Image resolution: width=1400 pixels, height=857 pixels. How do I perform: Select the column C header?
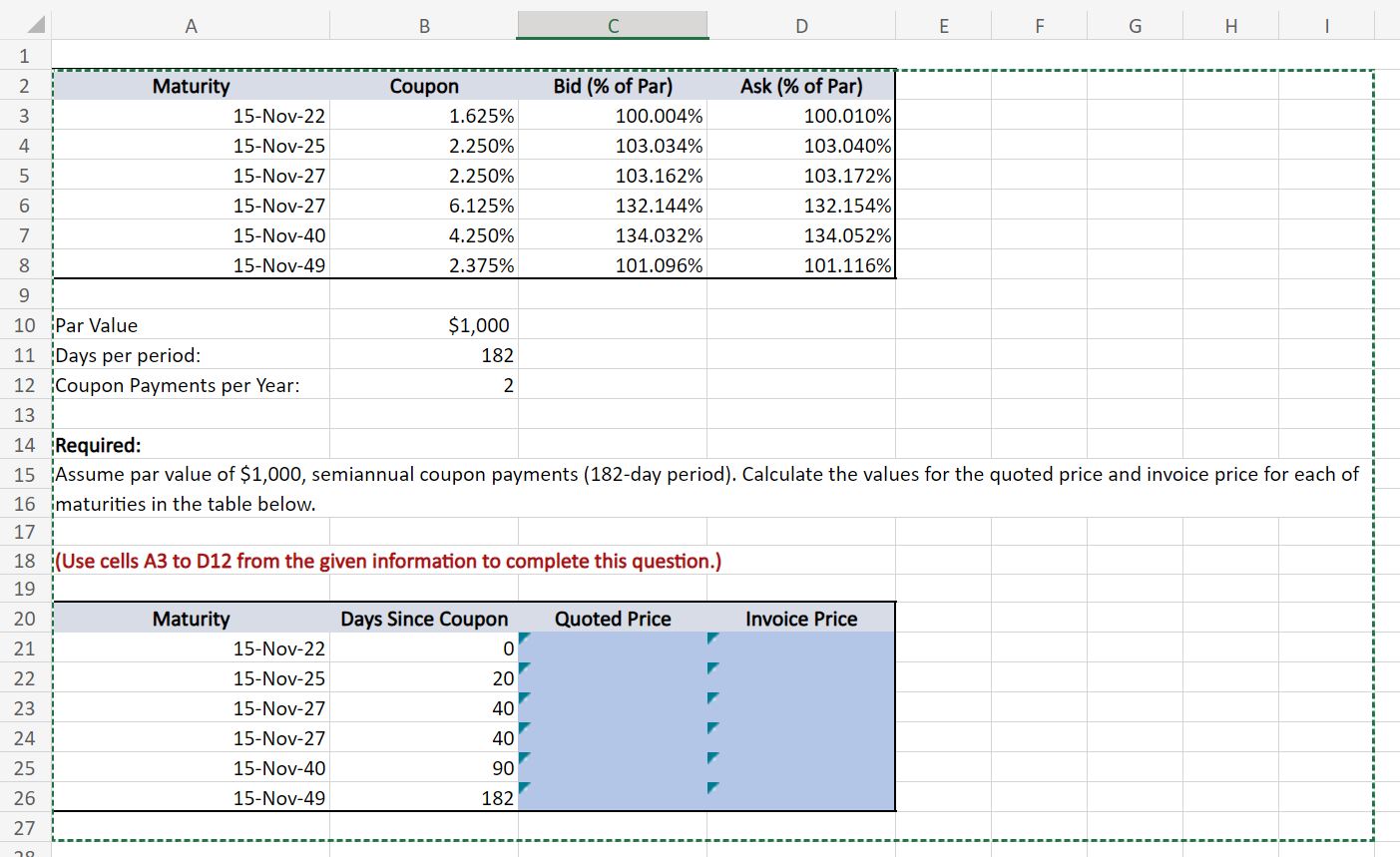tap(612, 25)
